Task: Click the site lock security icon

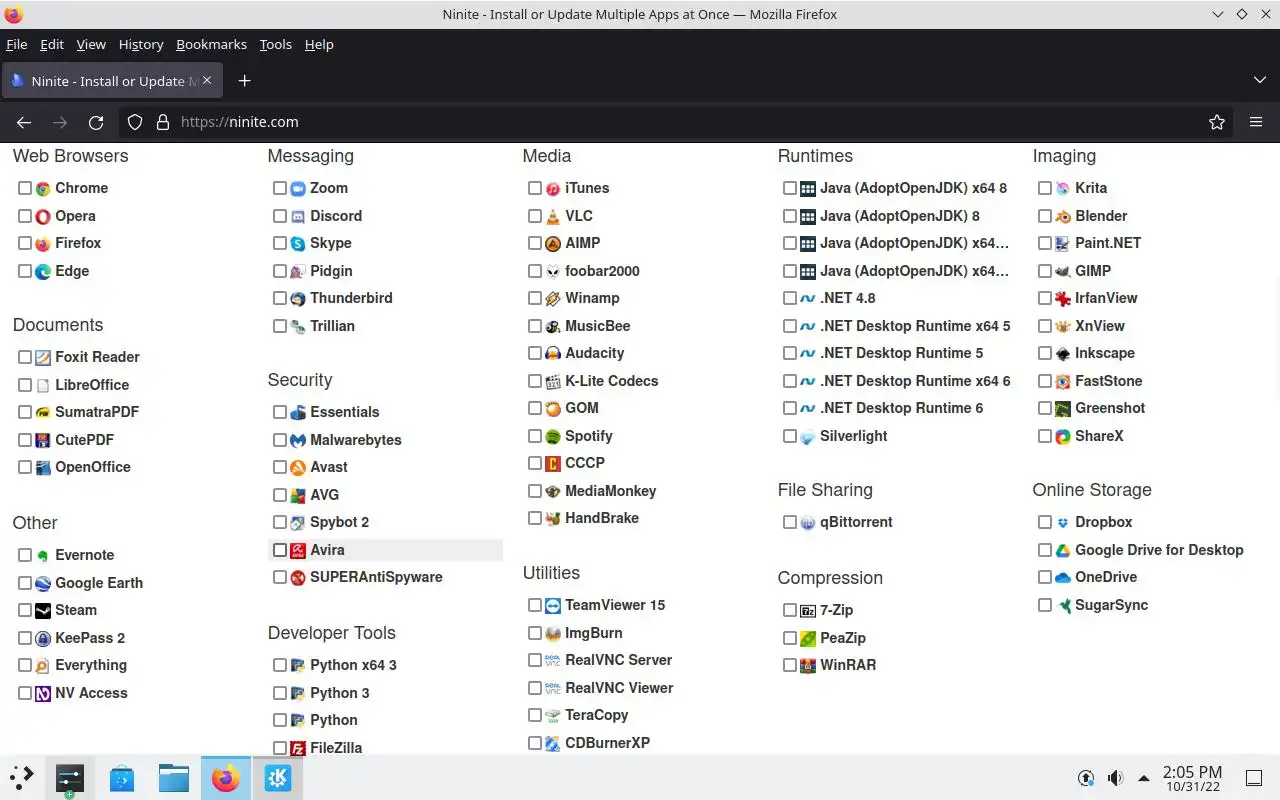Action: coord(163,122)
